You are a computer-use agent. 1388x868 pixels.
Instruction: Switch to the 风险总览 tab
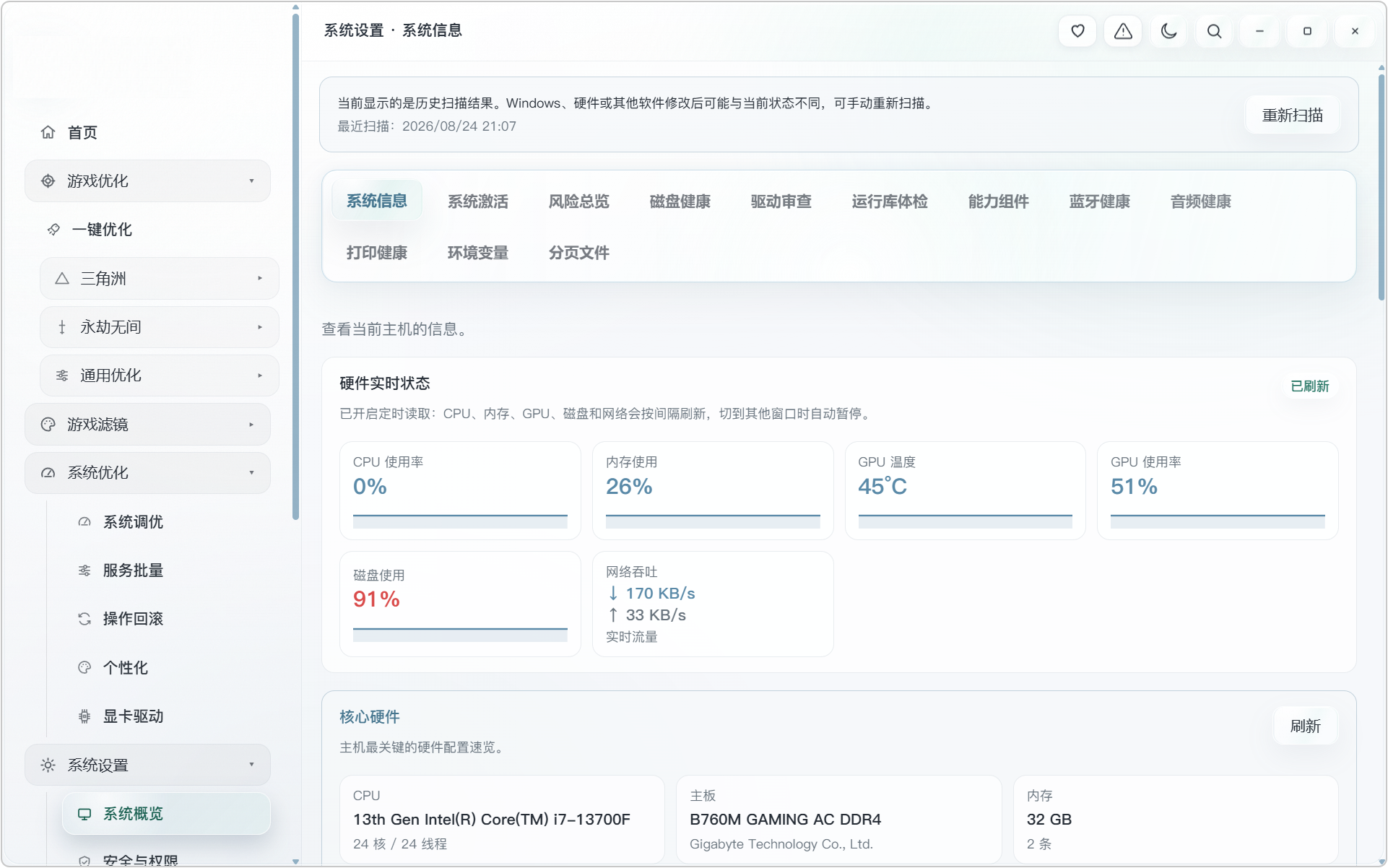click(x=579, y=201)
